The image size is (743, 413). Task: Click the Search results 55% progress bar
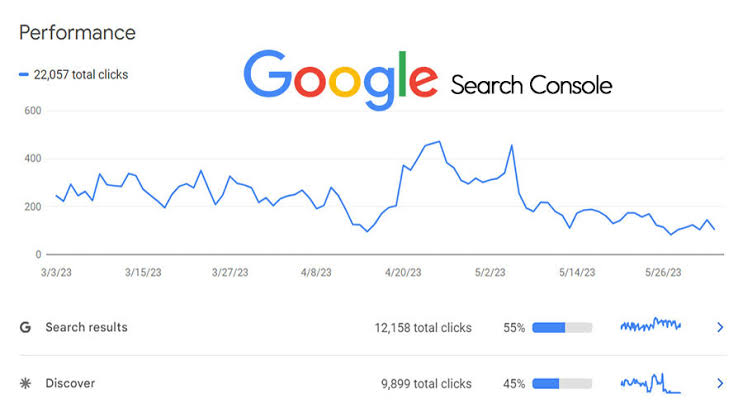click(x=562, y=327)
